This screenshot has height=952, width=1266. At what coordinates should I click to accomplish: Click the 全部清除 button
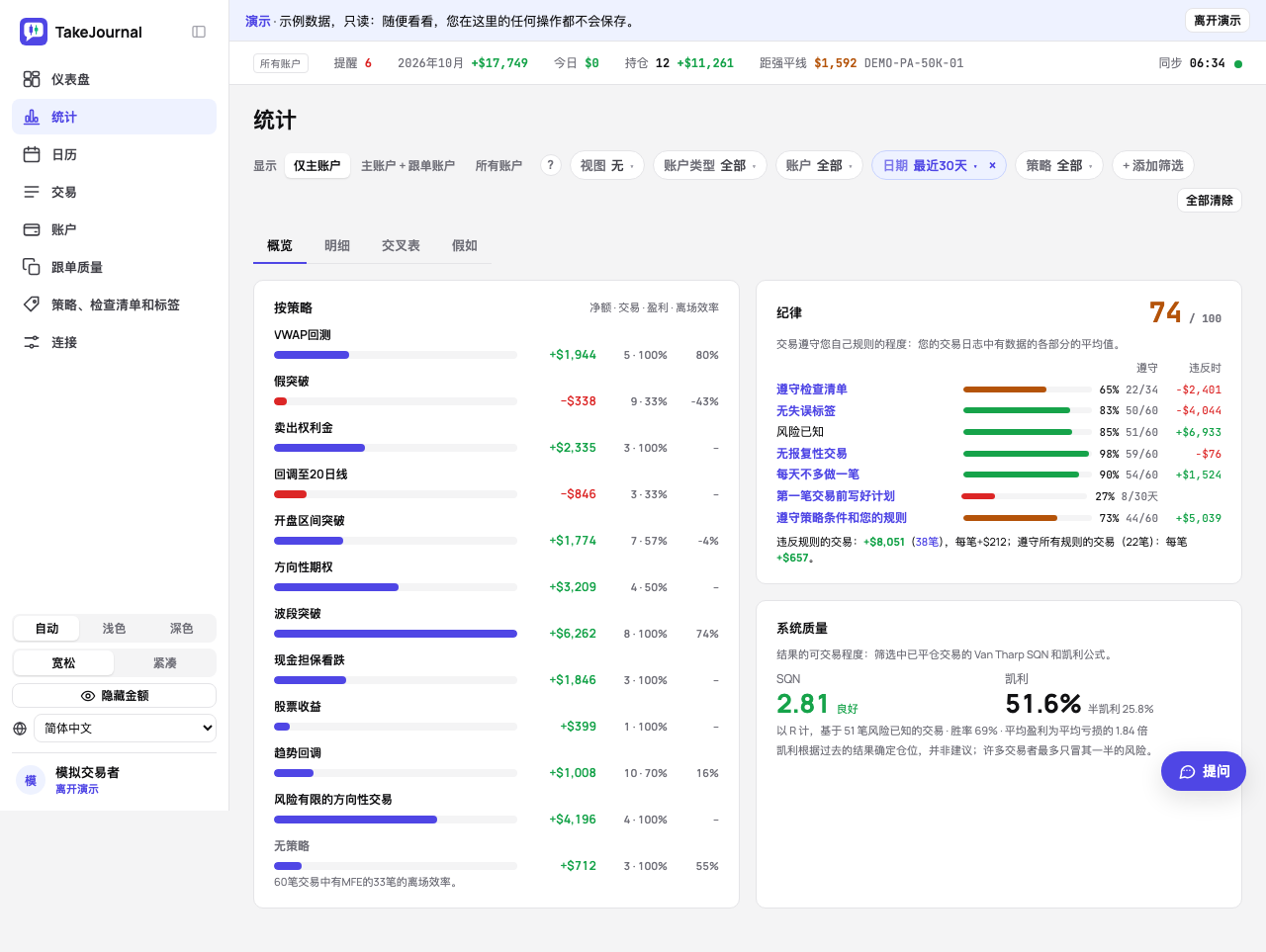[1210, 200]
